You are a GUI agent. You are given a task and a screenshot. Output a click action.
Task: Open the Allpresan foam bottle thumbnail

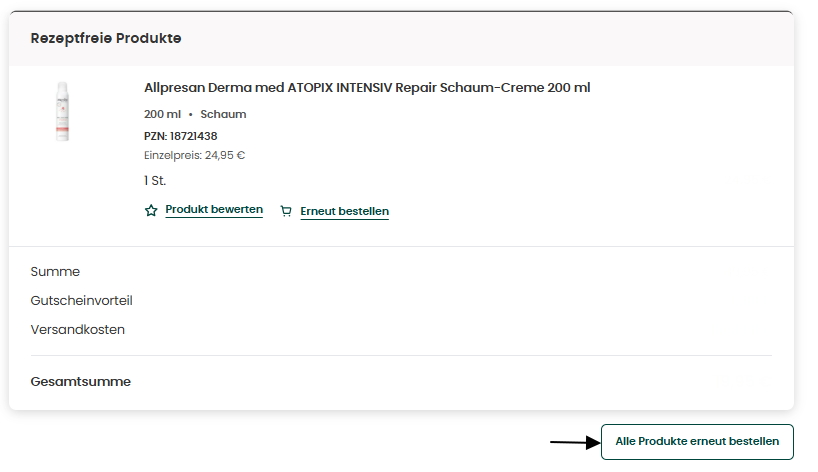[63, 111]
